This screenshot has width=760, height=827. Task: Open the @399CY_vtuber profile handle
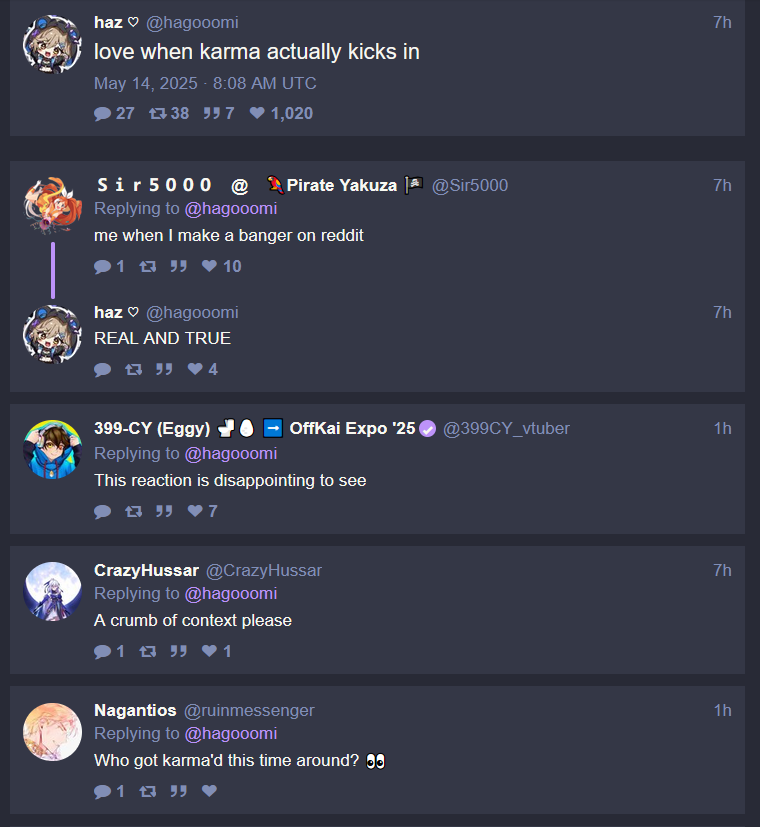[506, 428]
